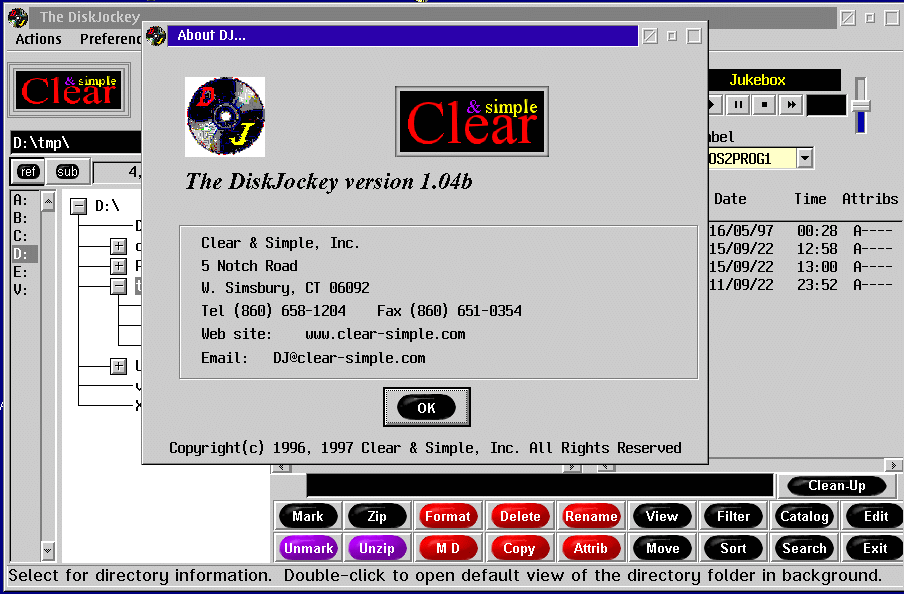Viewport: 904px width, 594px height.
Task: Click the Zip button
Action: click(376, 516)
